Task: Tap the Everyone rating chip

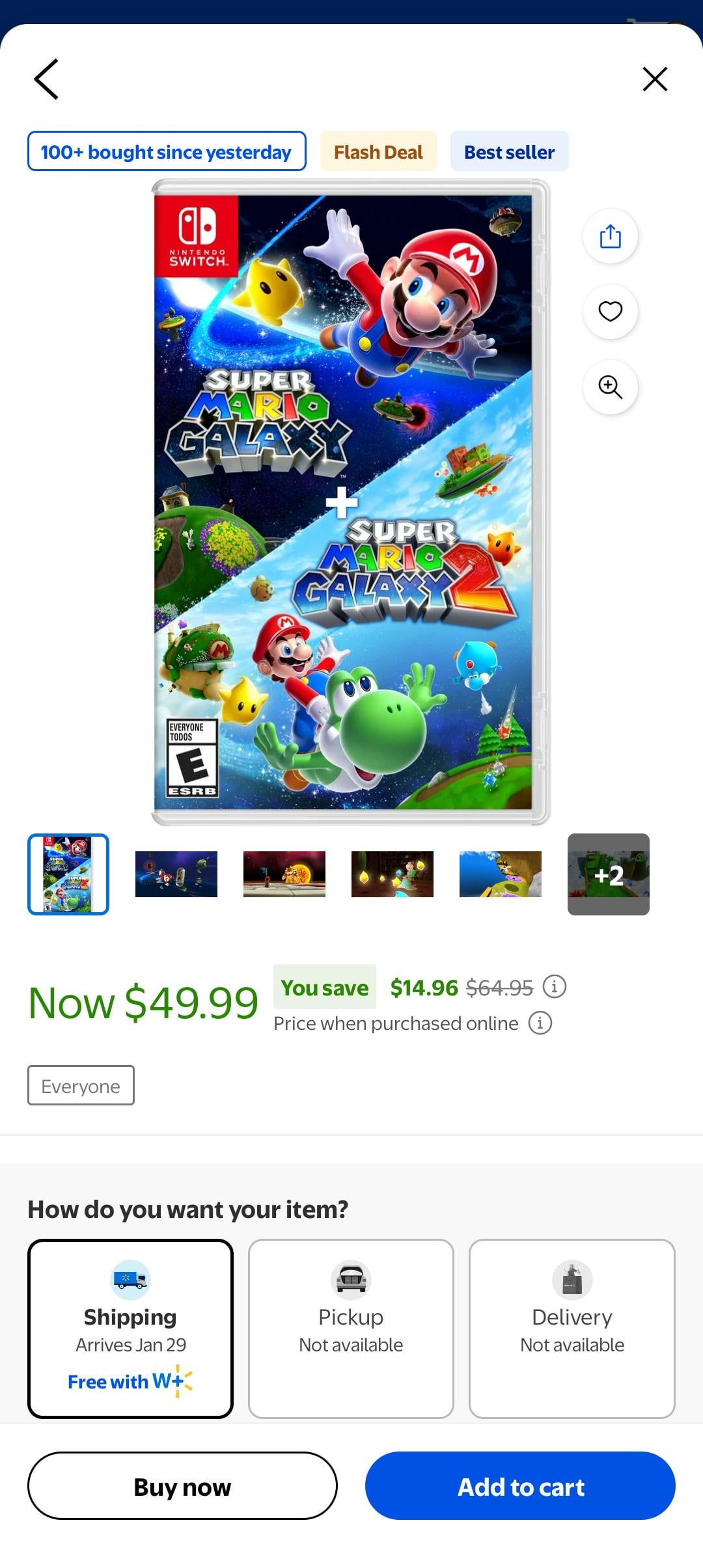Action: pyautogui.click(x=81, y=1085)
